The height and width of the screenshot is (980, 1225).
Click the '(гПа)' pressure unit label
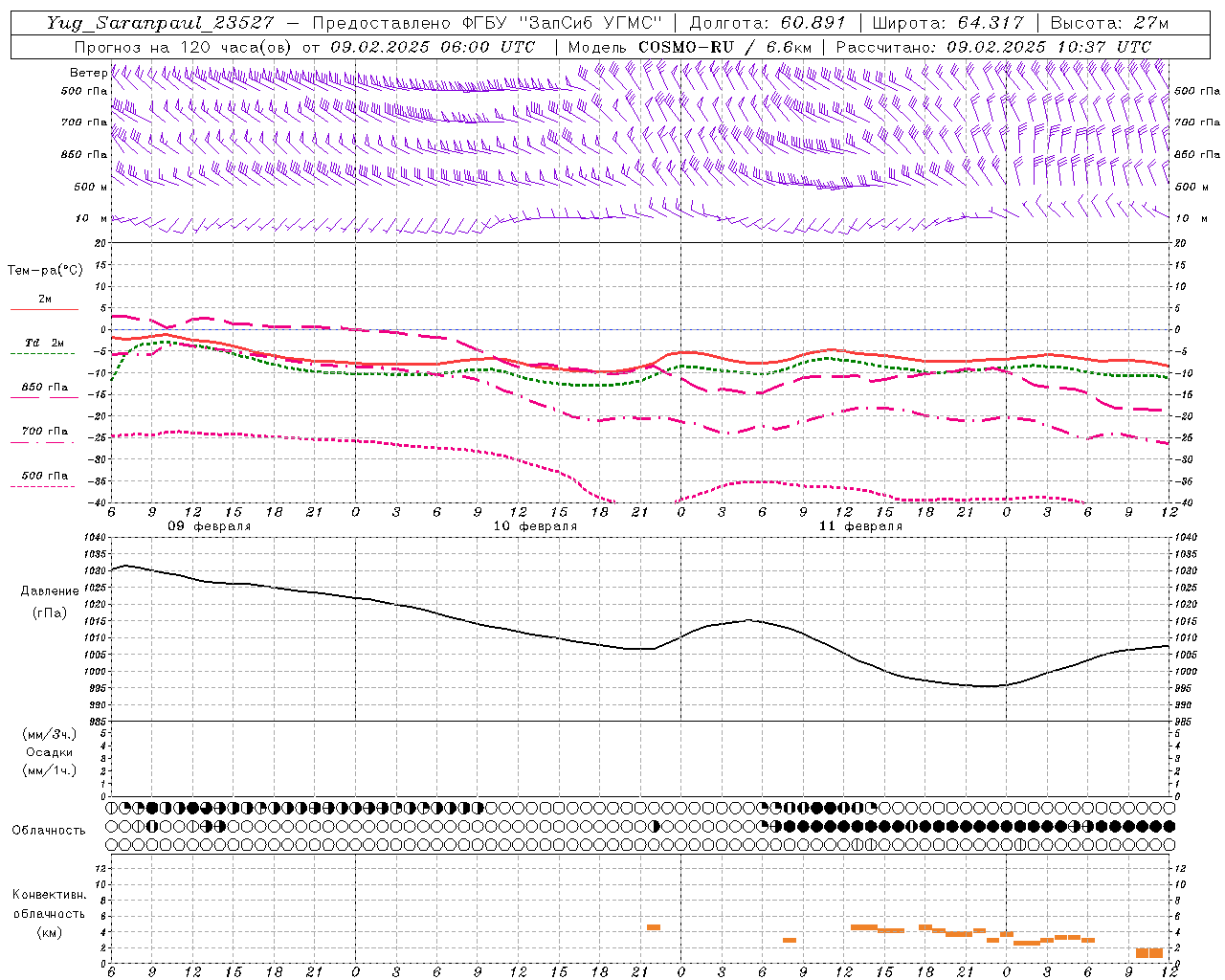tap(50, 612)
